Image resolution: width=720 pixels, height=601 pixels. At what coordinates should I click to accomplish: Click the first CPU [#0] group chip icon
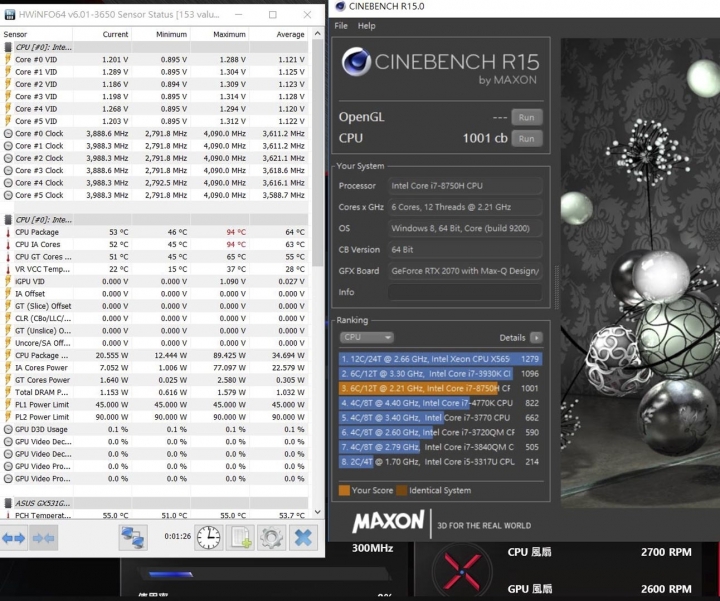(8, 47)
